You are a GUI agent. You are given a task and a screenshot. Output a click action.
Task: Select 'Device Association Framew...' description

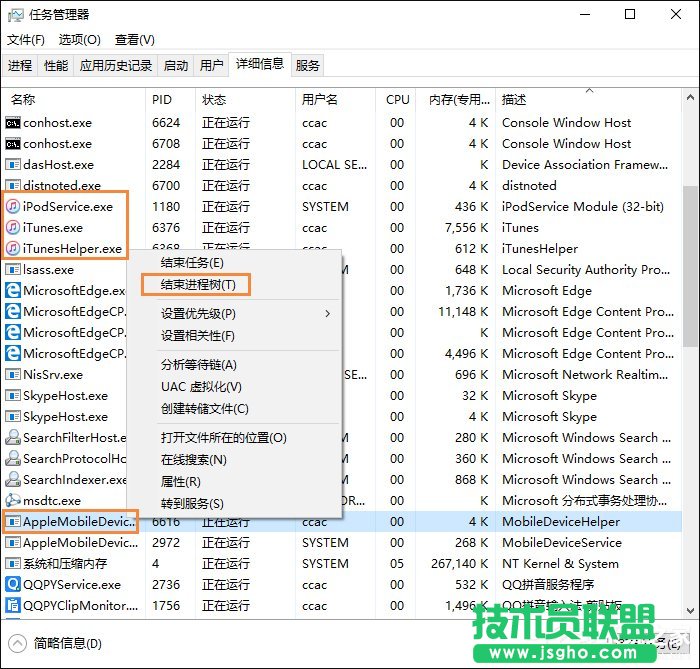pyautogui.click(x=585, y=165)
